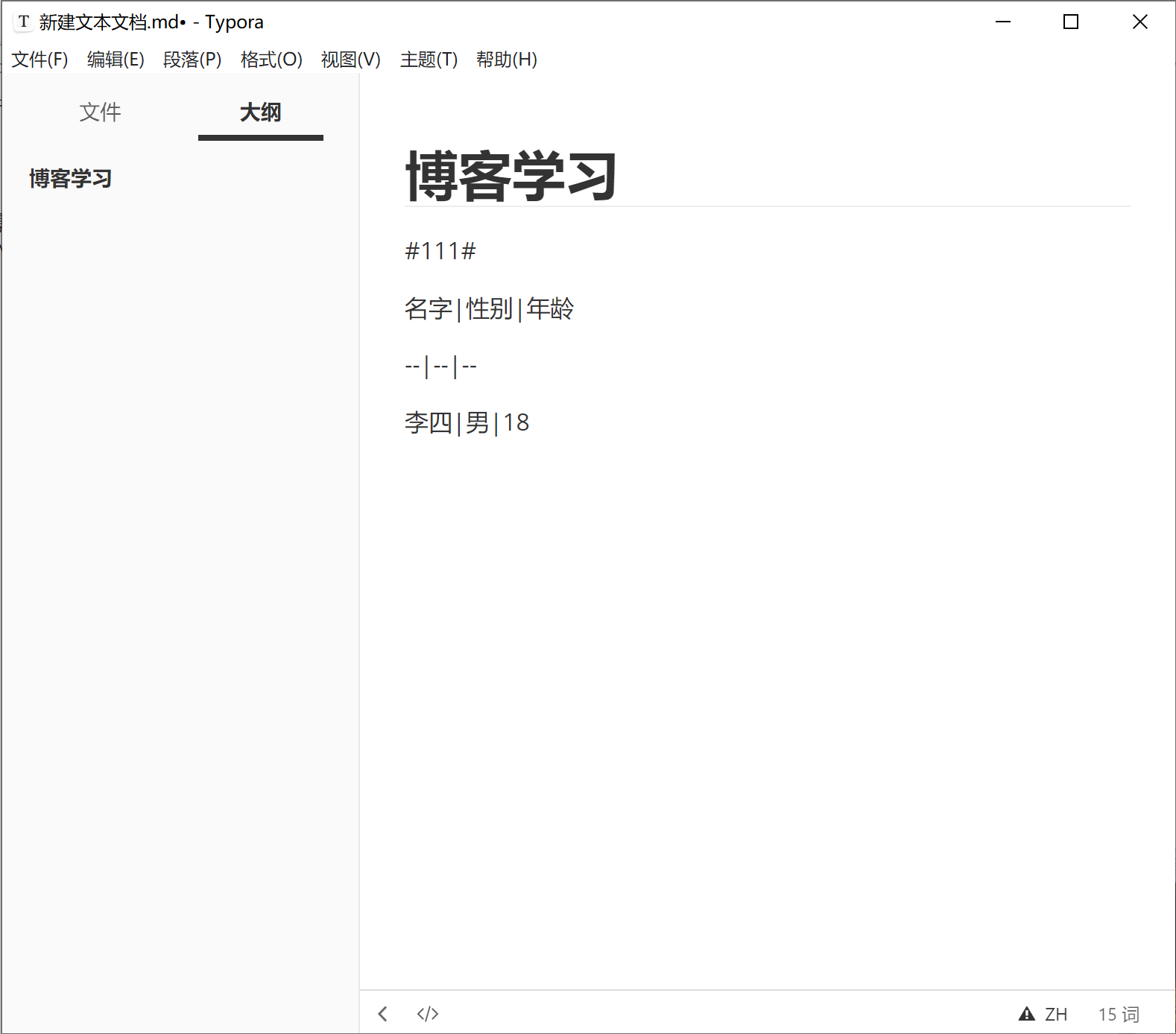Screen dimensions: 1176x1034
Task: Click the ZH language indicator
Action: click(1055, 1015)
